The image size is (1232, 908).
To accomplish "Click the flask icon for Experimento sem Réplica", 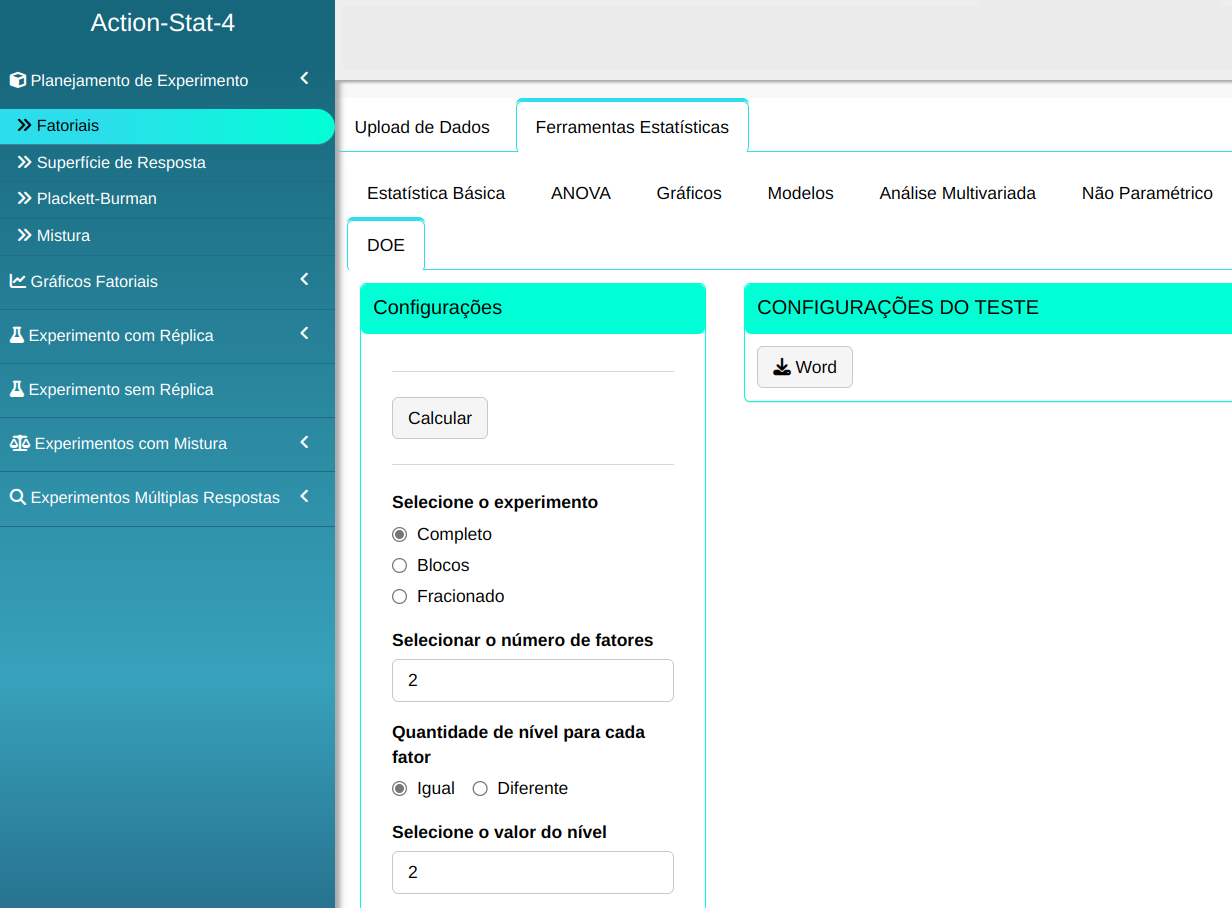I will (16, 390).
